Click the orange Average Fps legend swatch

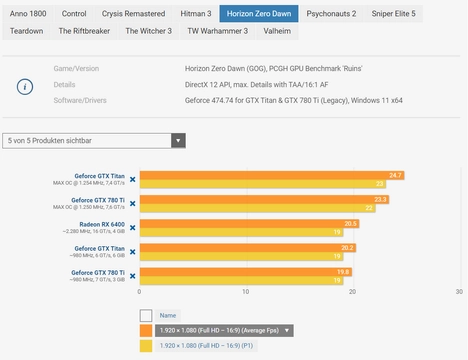(x=146, y=331)
